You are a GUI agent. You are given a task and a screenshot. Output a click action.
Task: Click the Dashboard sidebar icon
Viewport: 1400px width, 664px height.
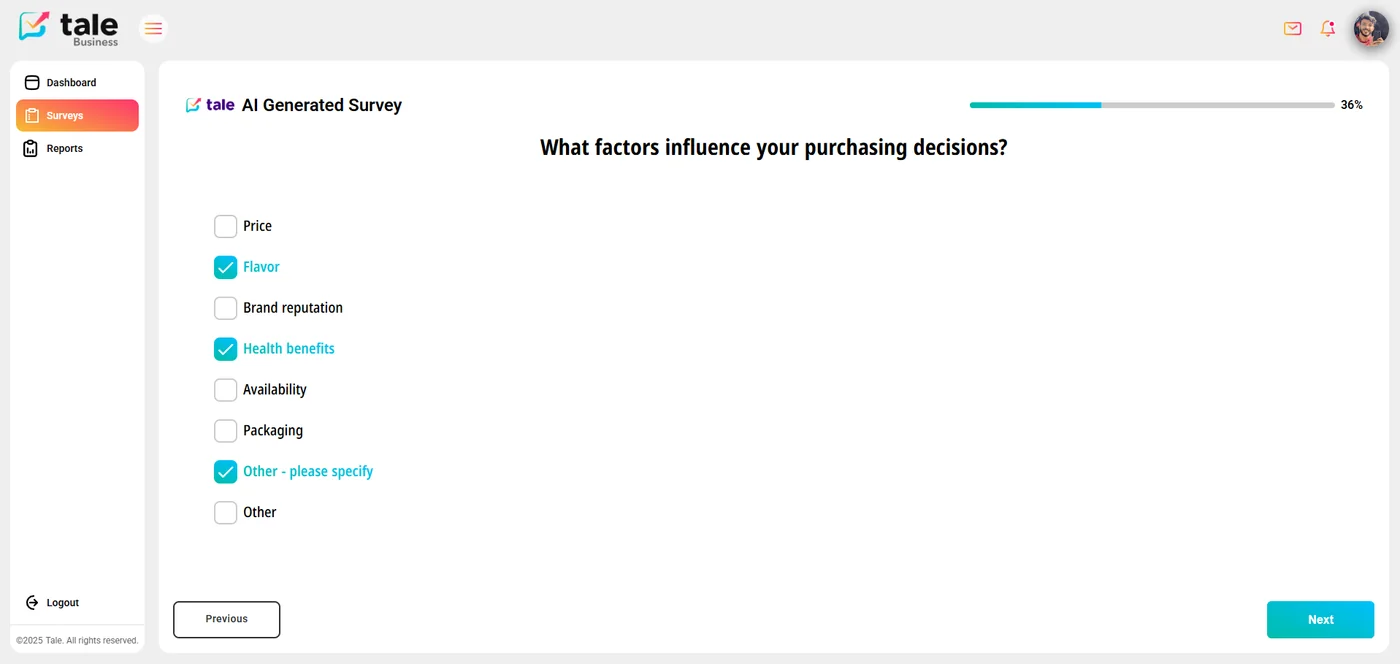[32, 82]
